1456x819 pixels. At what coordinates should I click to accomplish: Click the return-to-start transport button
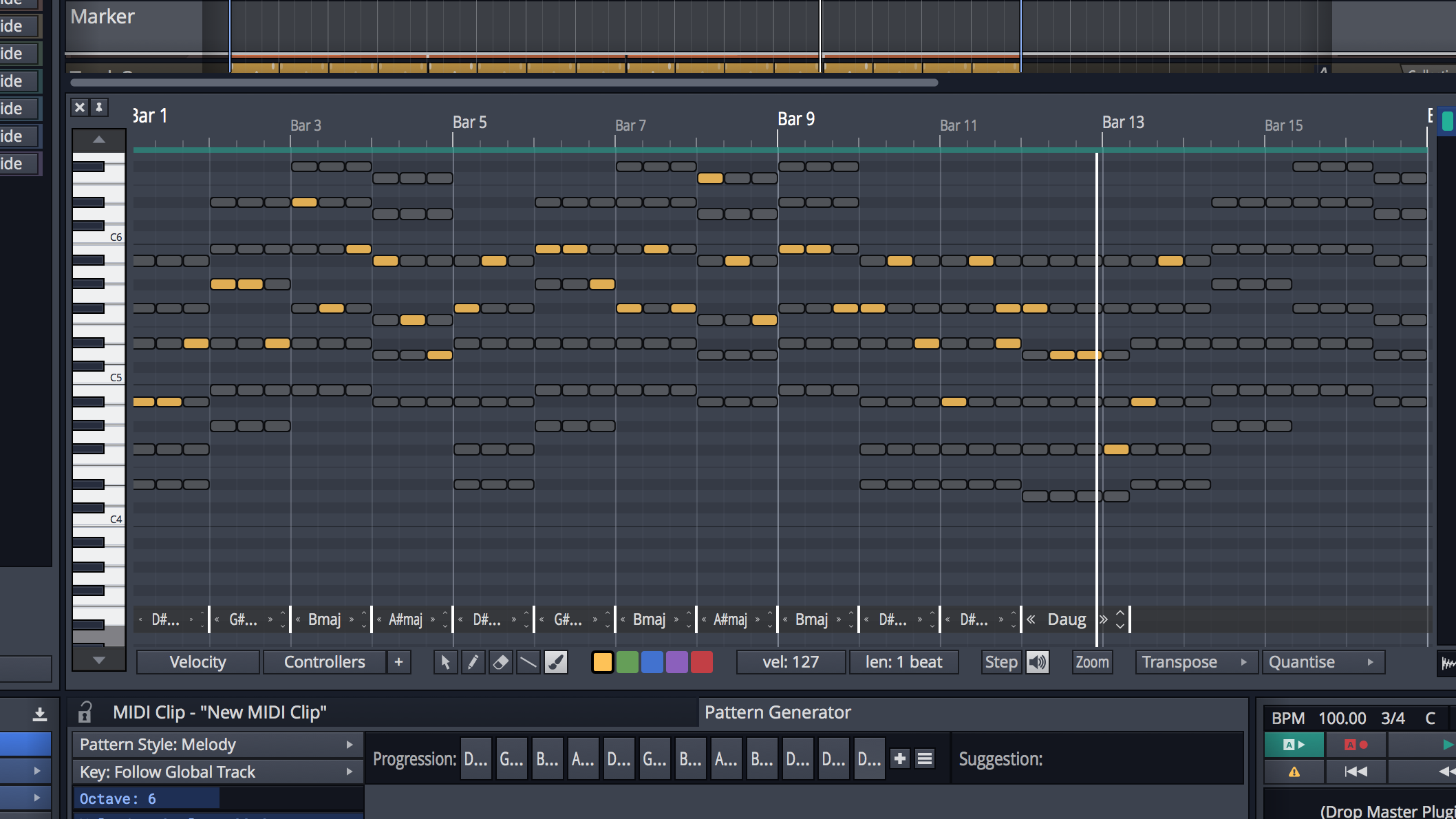[x=1356, y=772]
